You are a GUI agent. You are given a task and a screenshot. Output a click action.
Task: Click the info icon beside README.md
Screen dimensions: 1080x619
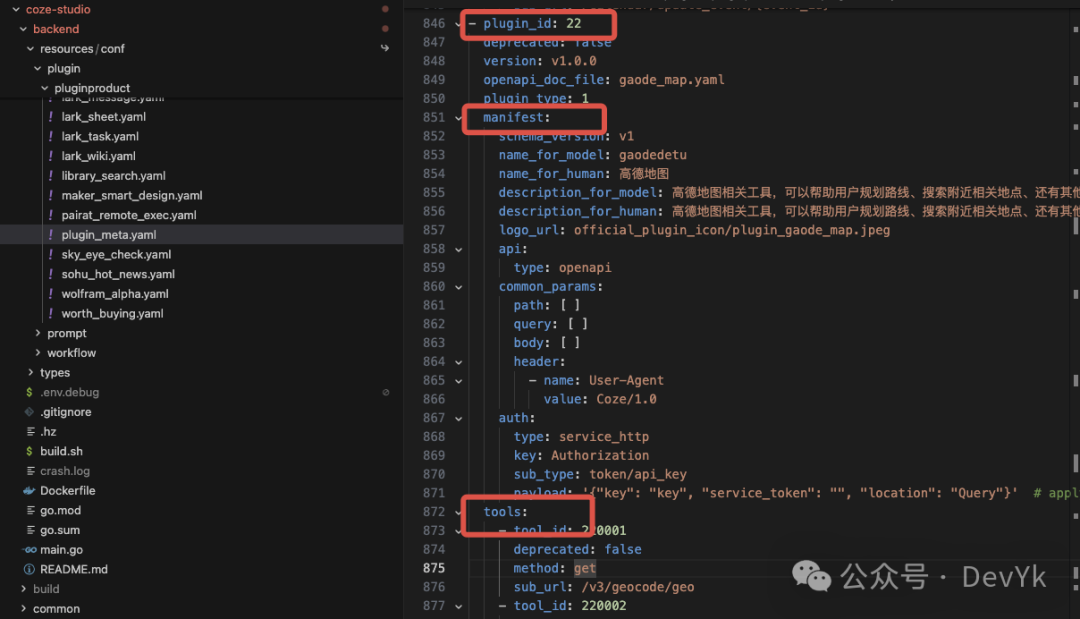29,569
